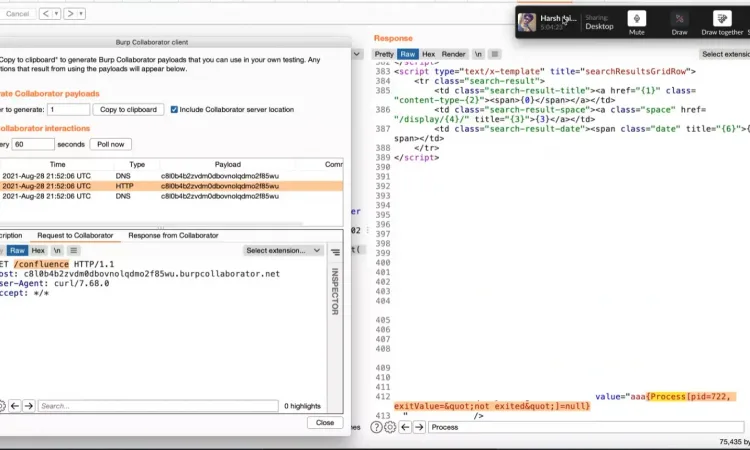Select the first DNS interaction row
Viewport: 750px width, 450px height.
point(171,176)
